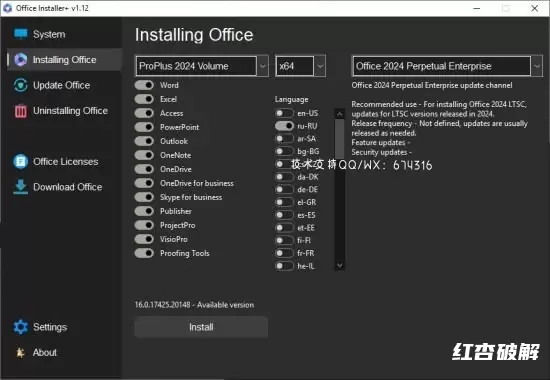Go to Installing Office page
The image size is (550, 380).
(65, 60)
